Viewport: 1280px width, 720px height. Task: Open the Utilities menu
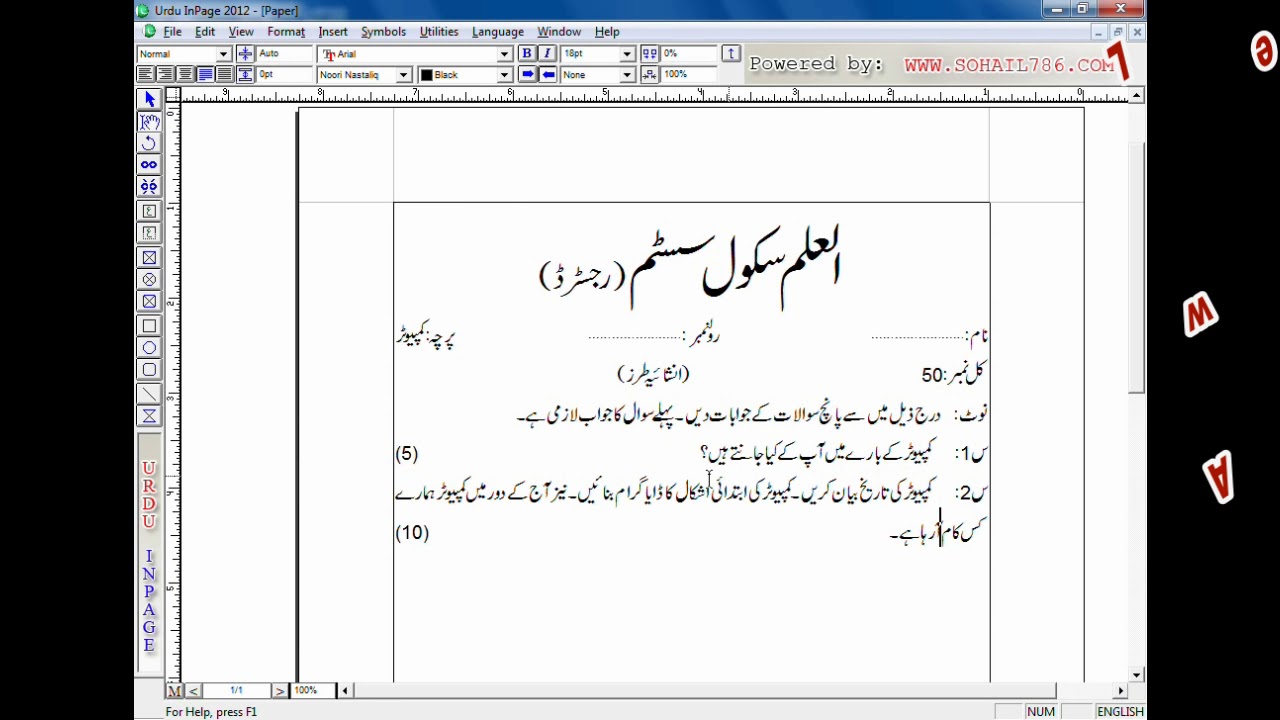(439, 32)
